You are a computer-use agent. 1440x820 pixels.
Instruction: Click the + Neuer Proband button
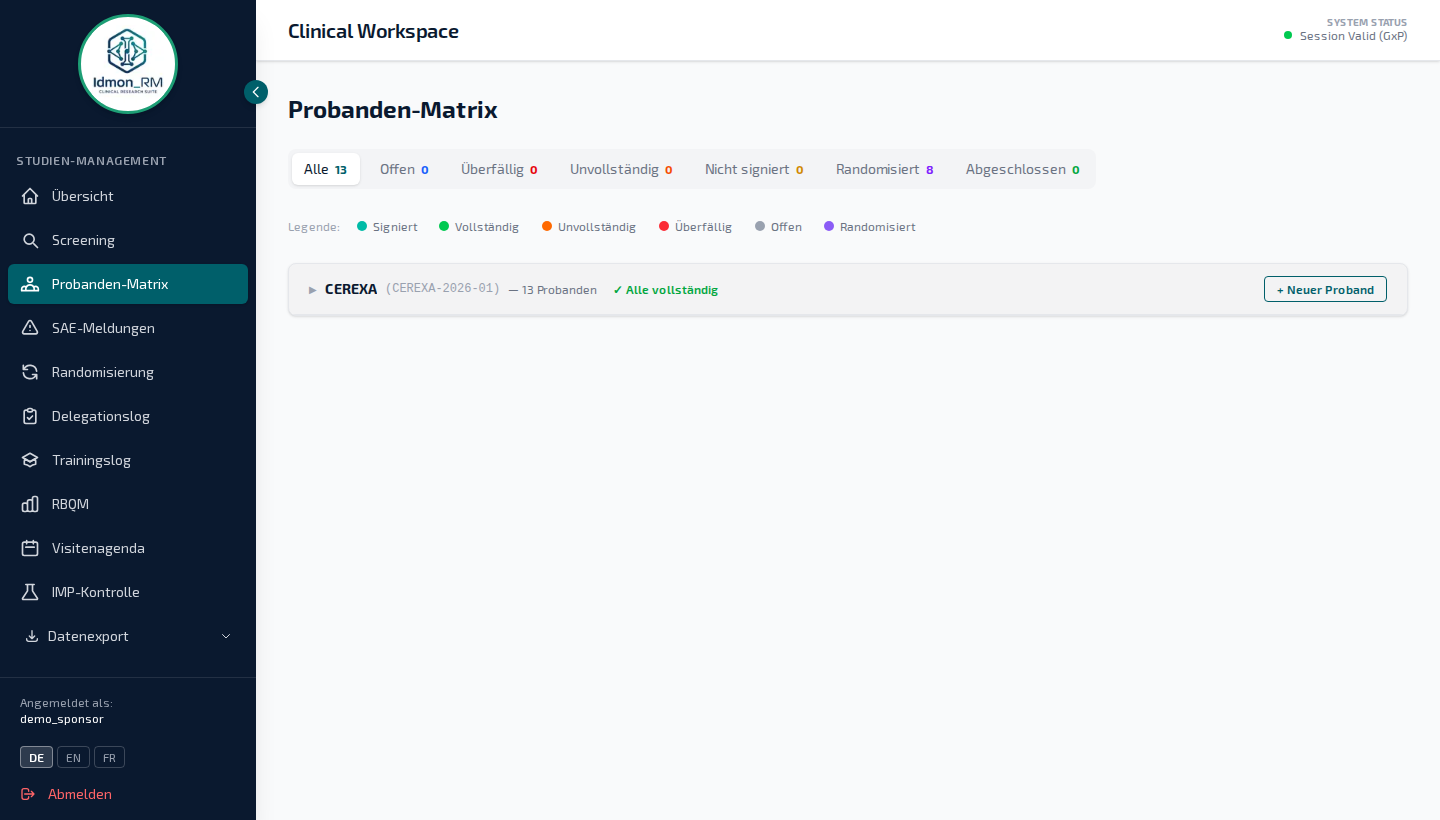[x=1325, y=289]
